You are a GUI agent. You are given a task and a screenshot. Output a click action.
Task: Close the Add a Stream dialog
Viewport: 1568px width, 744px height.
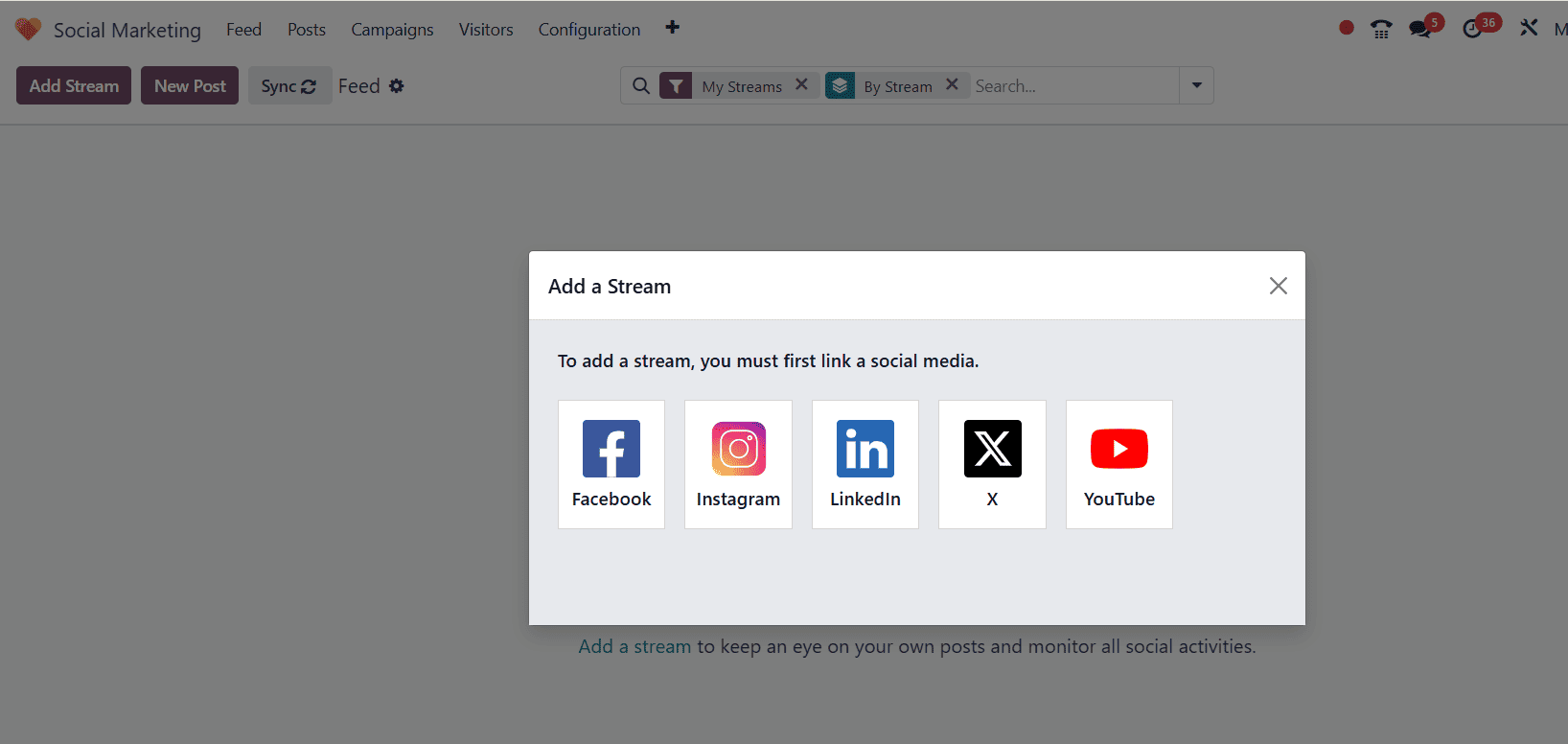[x=1278, y=286]
